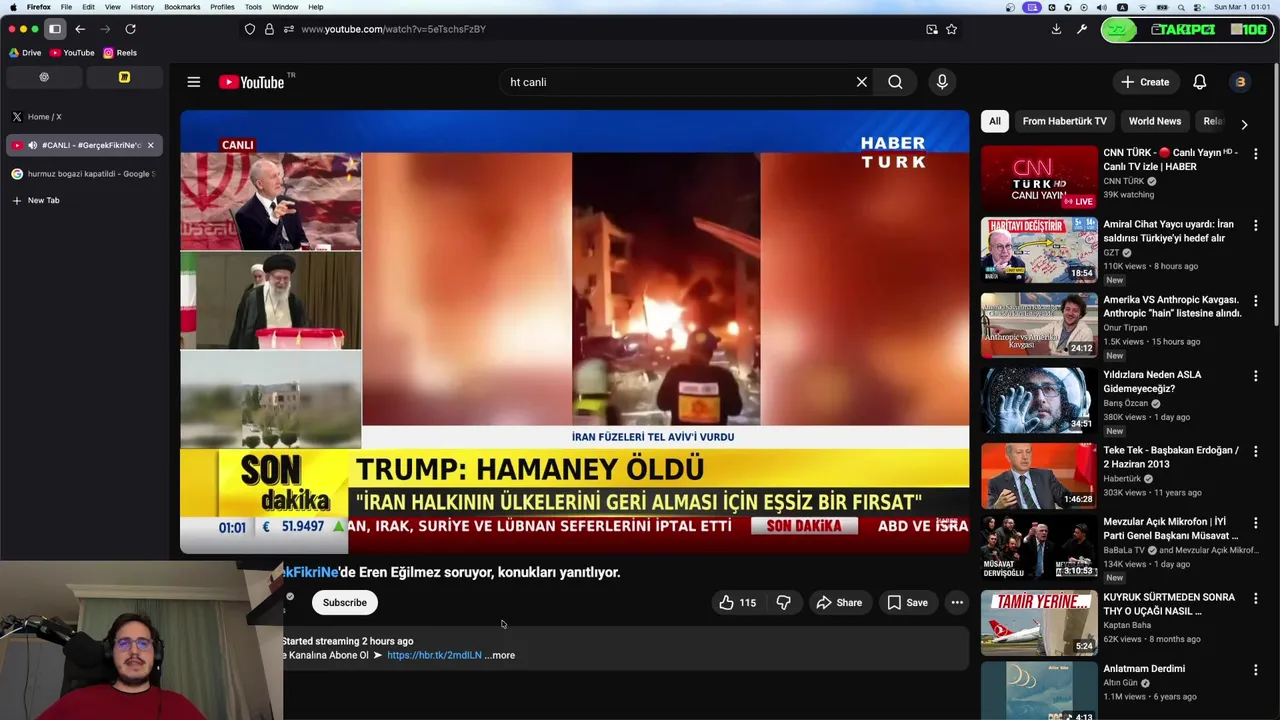Click the live video player

tap(574, 331)
